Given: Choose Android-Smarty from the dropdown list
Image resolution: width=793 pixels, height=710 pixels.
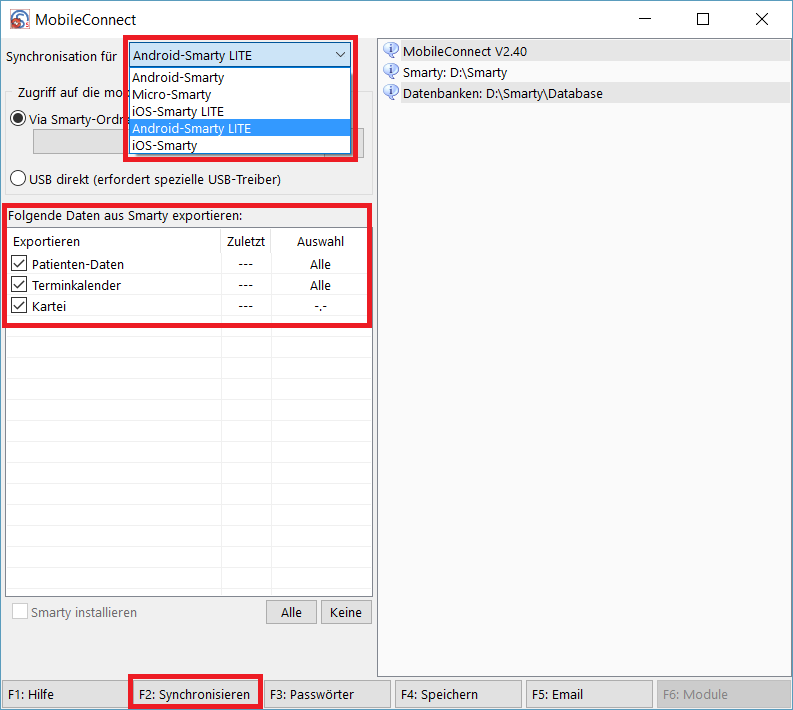Looking at the screenshot, I should pos(240,77).
